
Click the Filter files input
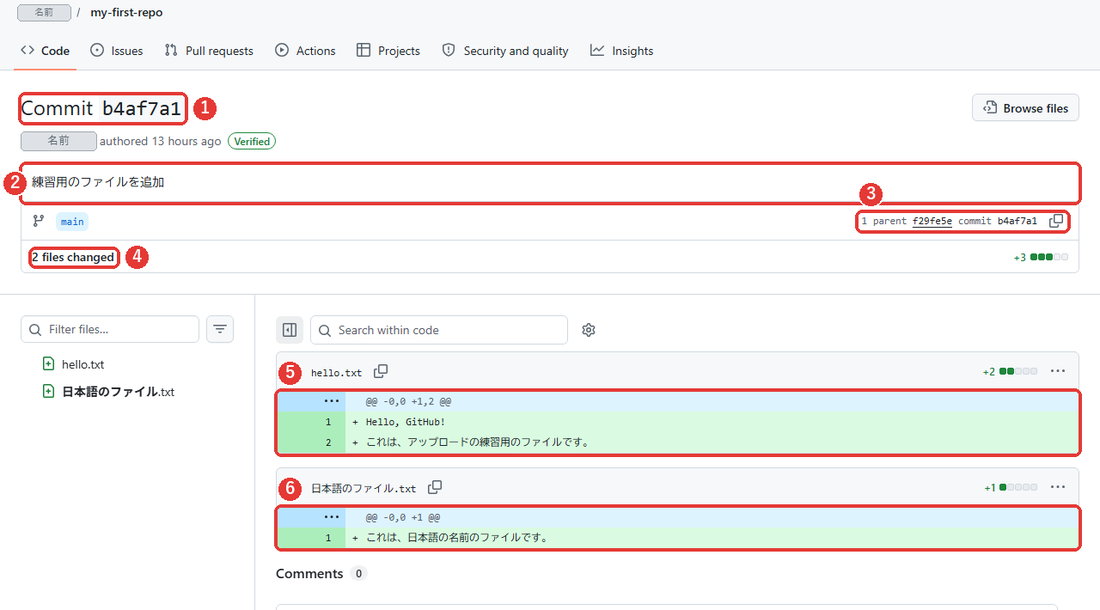(x=110, y=329)
